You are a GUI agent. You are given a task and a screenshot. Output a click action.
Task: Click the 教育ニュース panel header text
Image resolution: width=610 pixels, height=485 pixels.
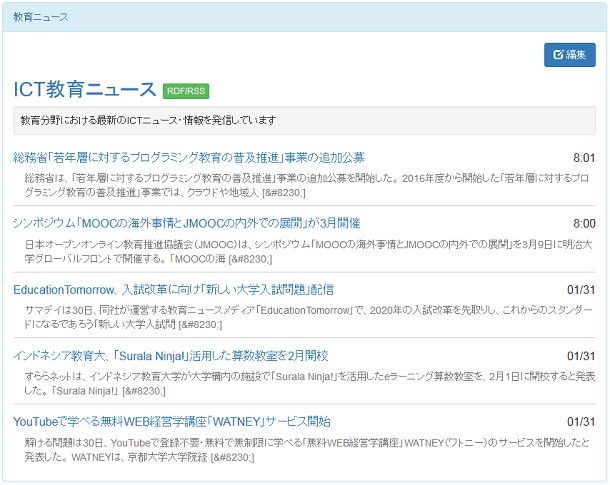40,17
